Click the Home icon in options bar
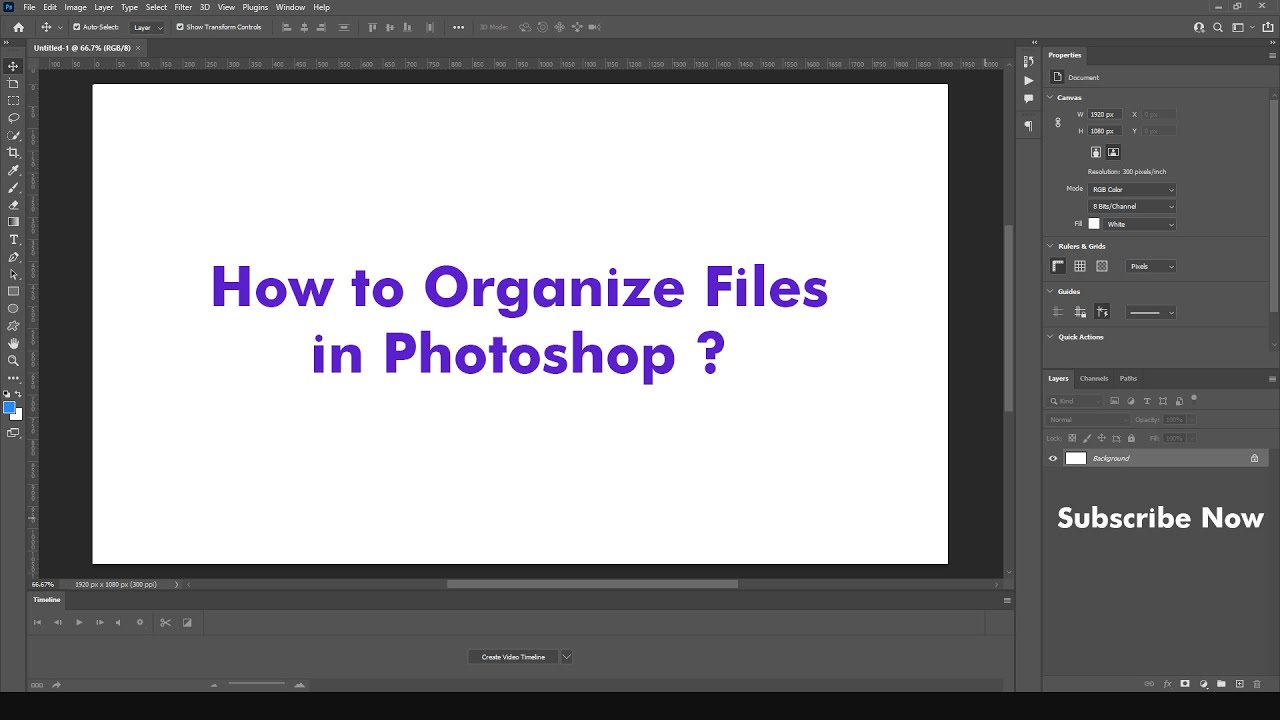The width and height of the screenshot is (1280, 720). [18, 27]
